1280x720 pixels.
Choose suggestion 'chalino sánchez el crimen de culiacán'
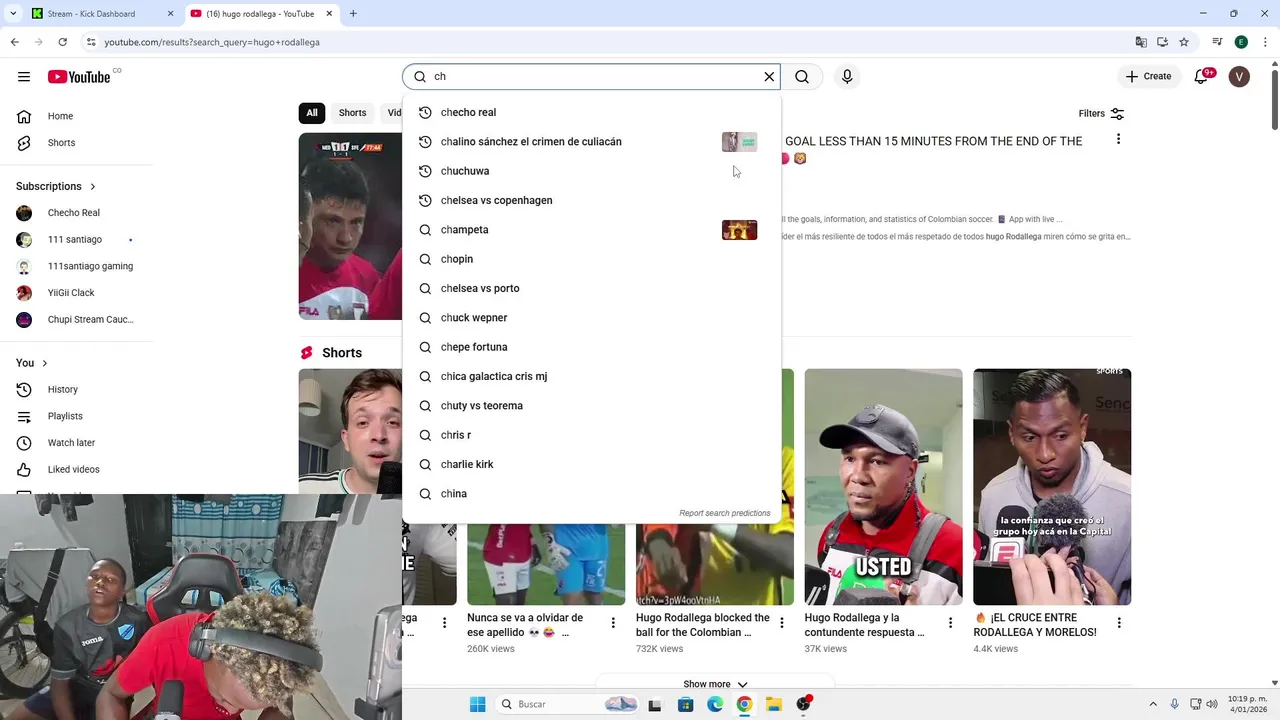(x=591, y=142)
